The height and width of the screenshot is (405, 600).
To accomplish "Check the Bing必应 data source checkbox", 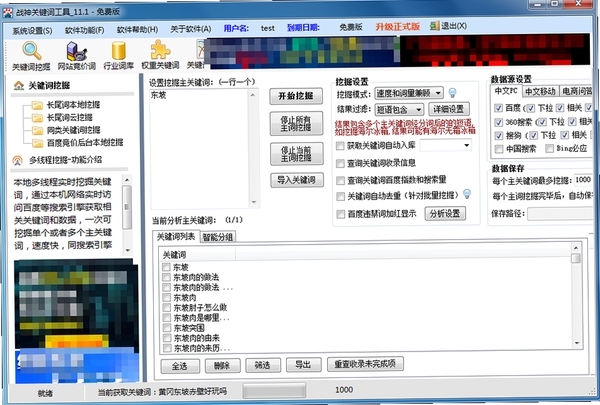I will pyautogui.click(x=549, y=149).
